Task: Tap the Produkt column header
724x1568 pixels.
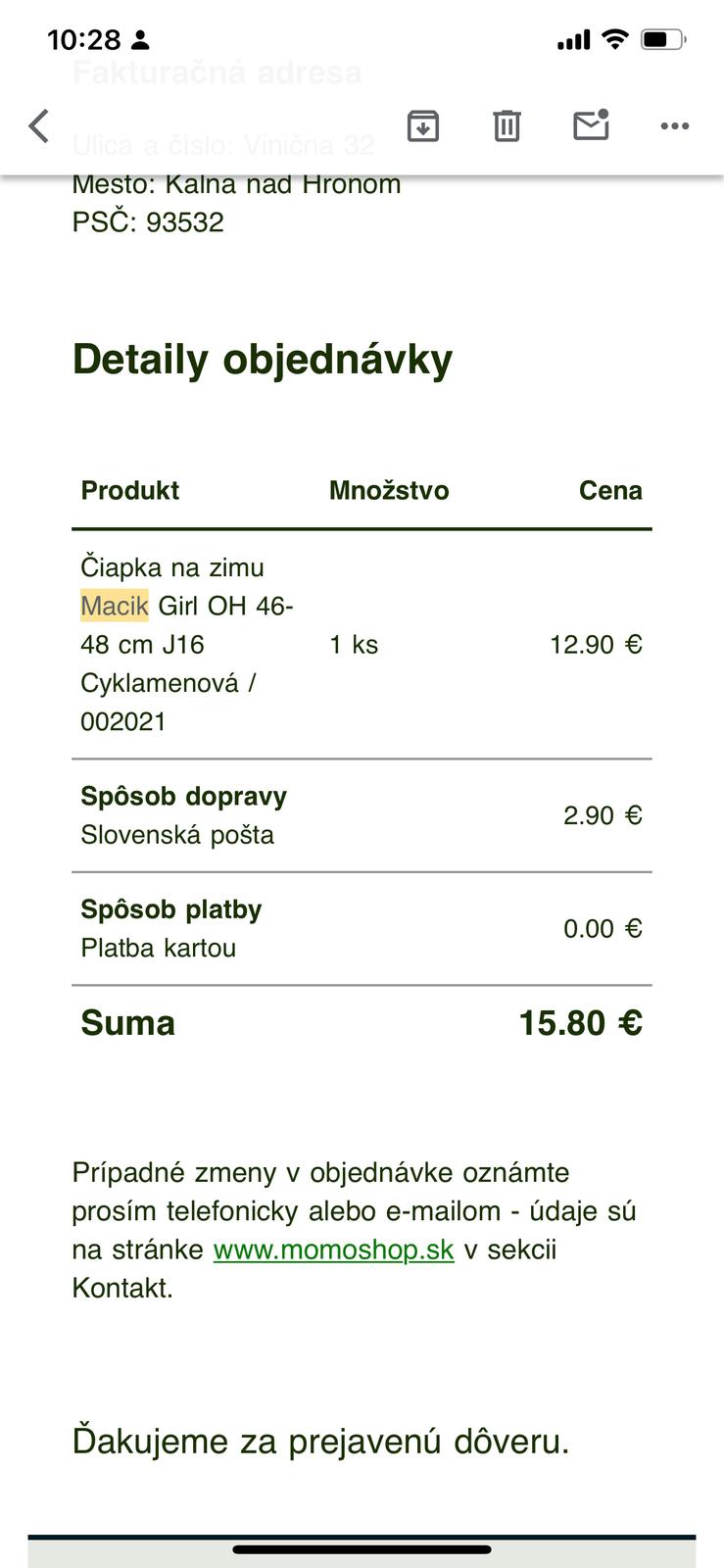Action: click(130, 491)
